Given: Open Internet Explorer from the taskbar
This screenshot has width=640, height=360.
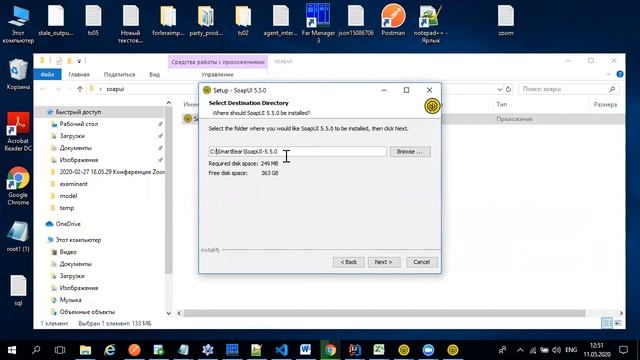Looking at the screenshot, I should coord(109,350).
